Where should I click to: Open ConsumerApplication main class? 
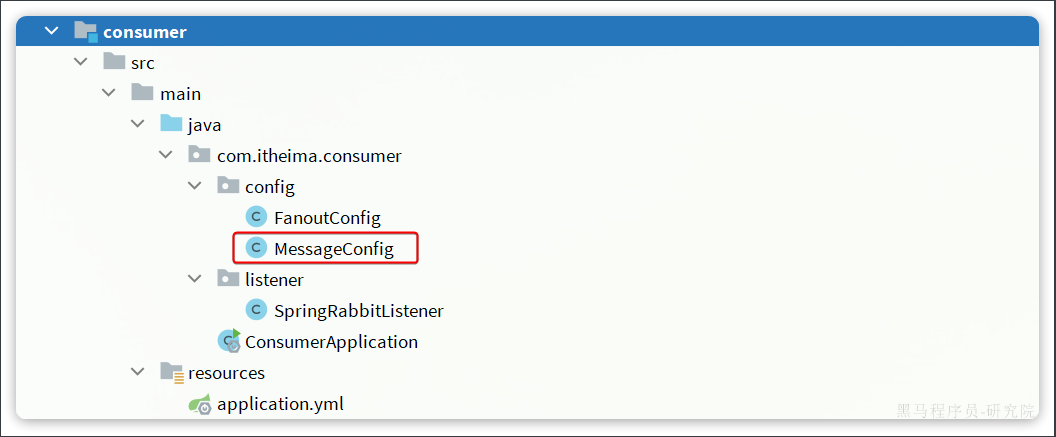tap(331, 342)
